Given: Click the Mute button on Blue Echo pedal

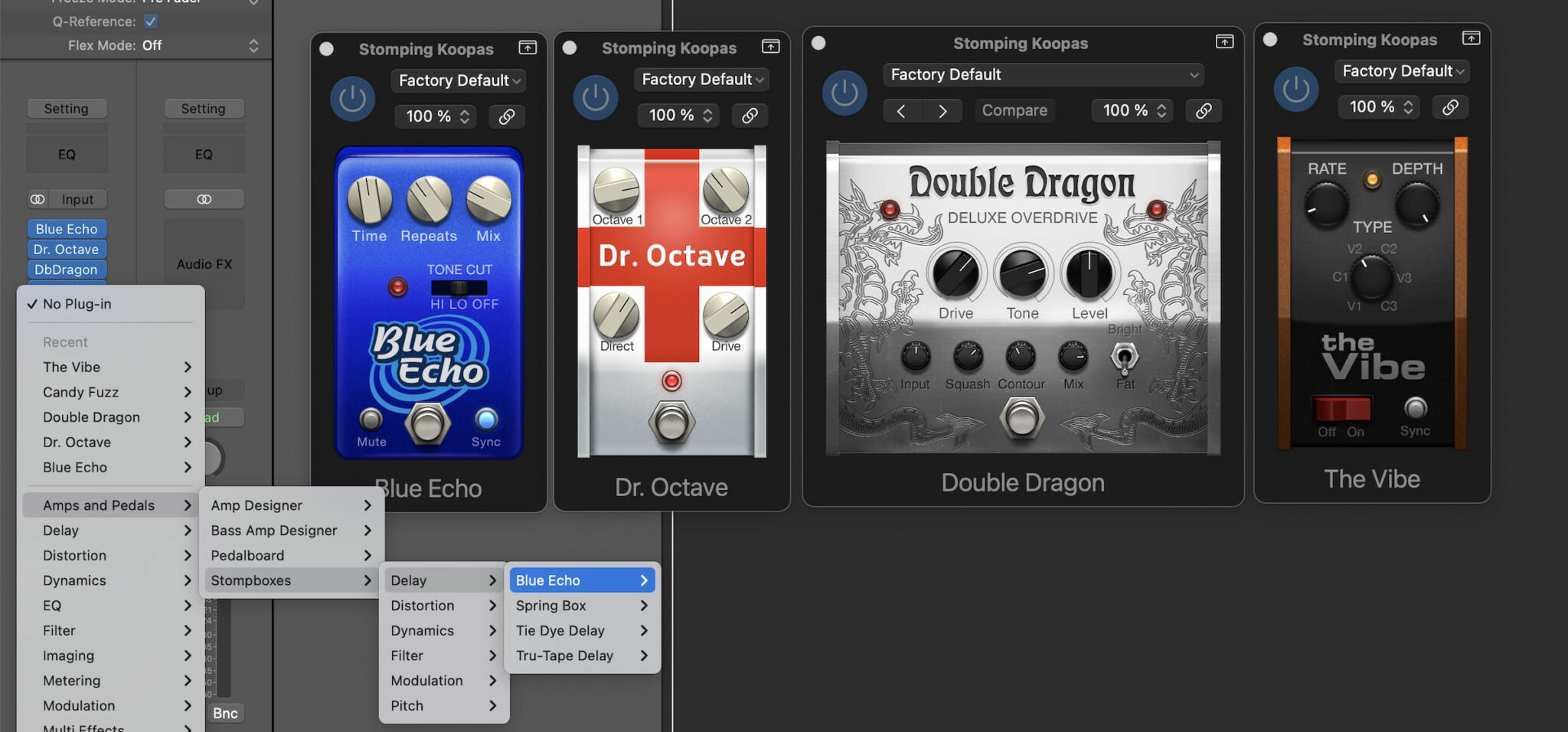Looking at the screenshot, I should (x=371, y=419).
